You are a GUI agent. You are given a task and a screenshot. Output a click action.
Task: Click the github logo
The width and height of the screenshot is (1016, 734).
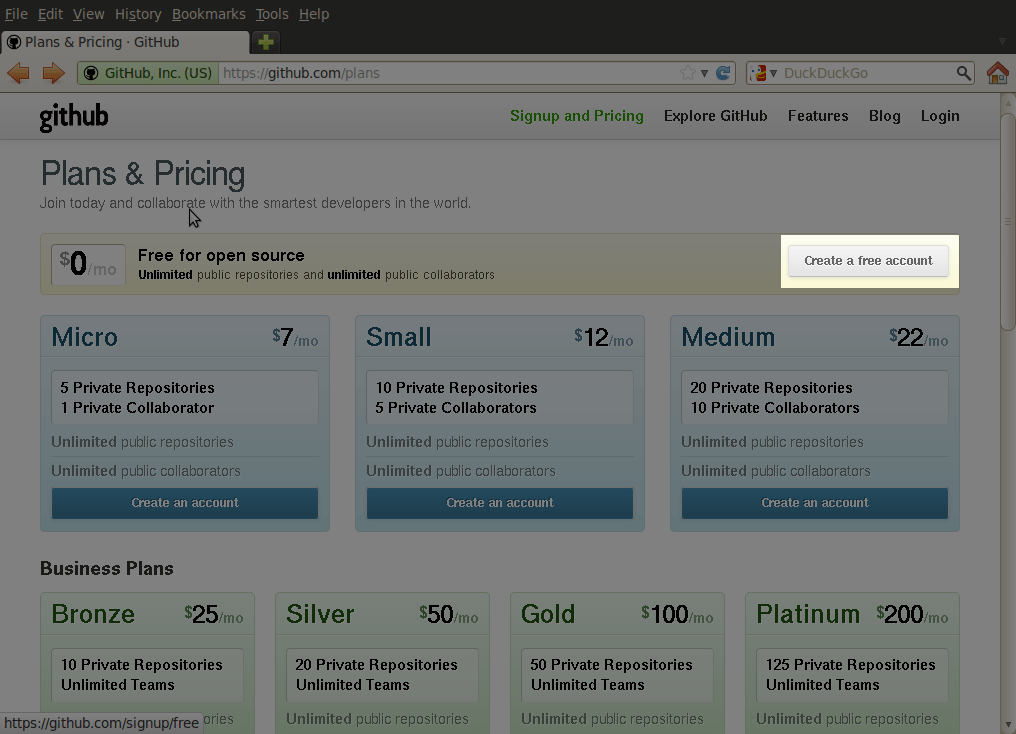click(x=74, y=117)
